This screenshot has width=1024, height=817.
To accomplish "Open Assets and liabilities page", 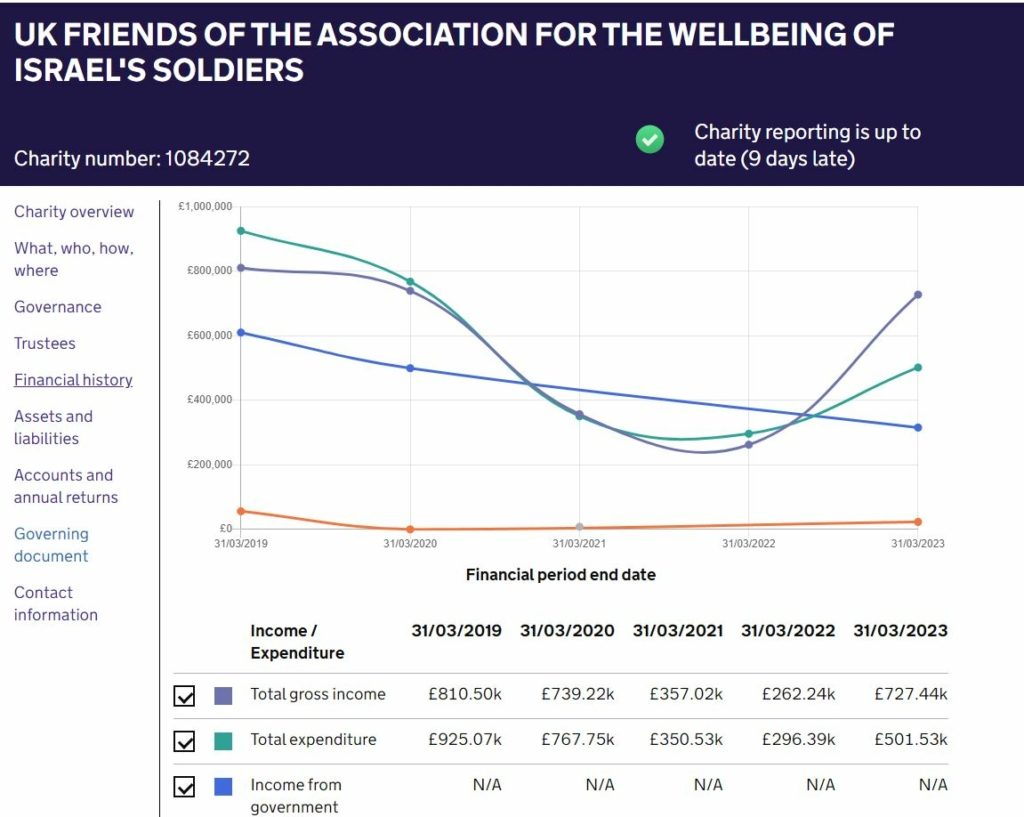I will tap(54, 427).
